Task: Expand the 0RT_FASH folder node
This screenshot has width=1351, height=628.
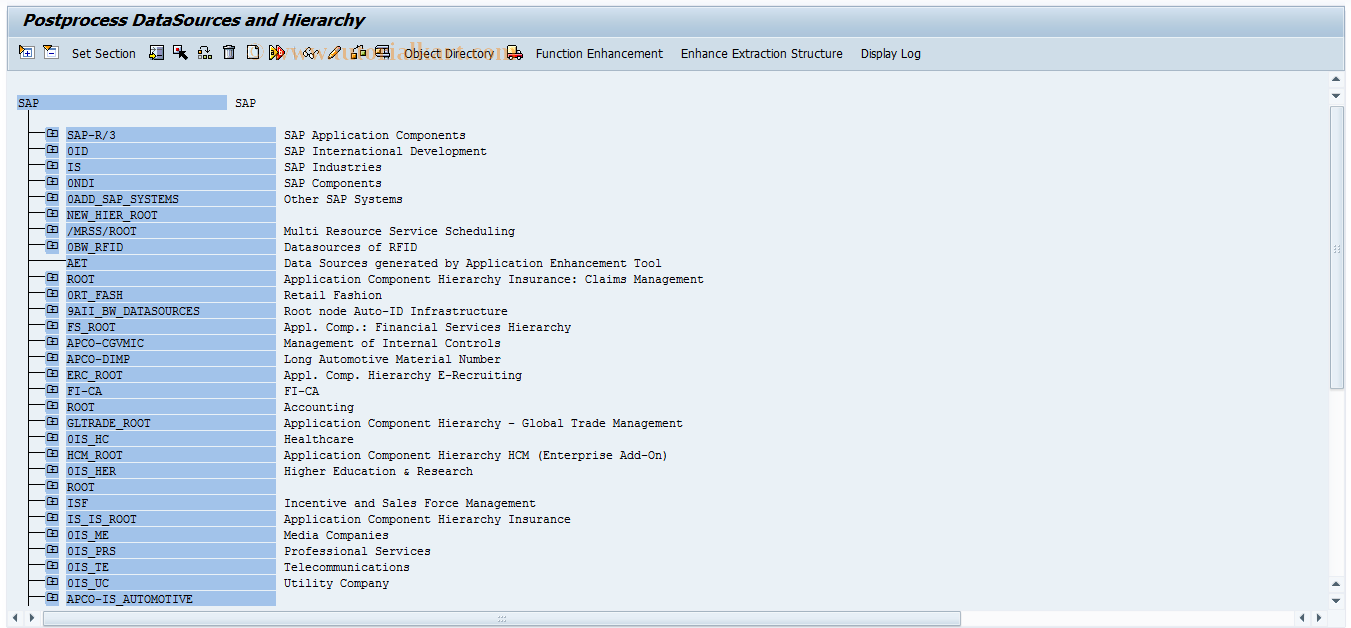Action: 52,295
